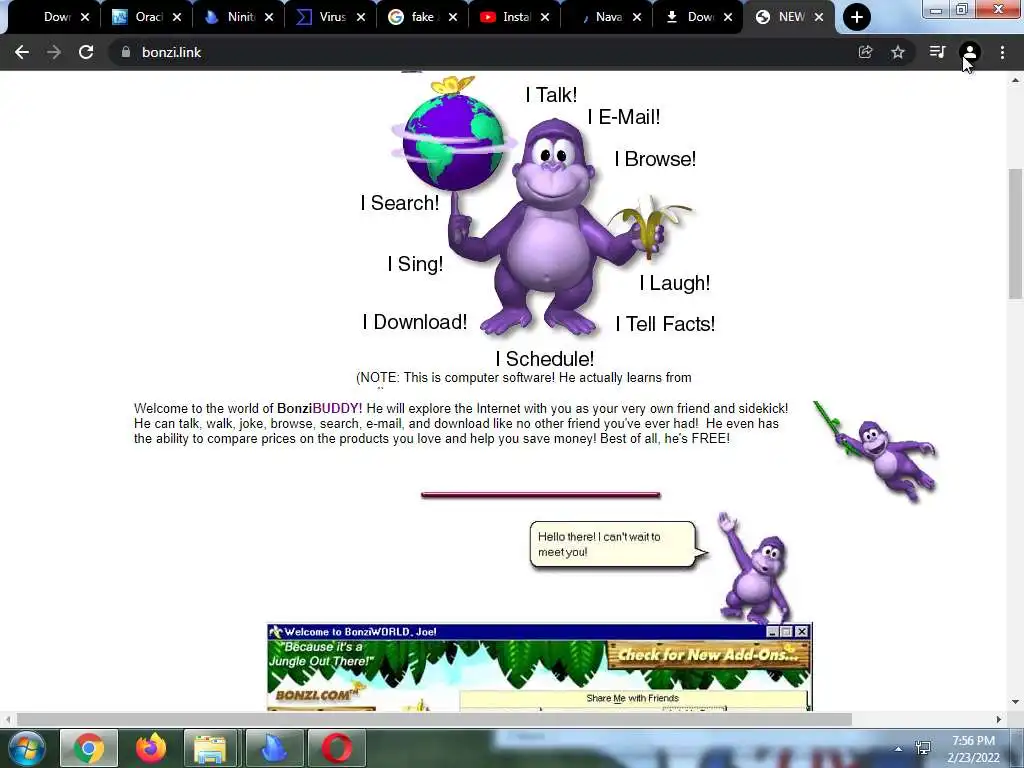Viewport: 1024px width, 768px height.
Task: Show hidden tray icons arrow
Action: click(899, 749)
